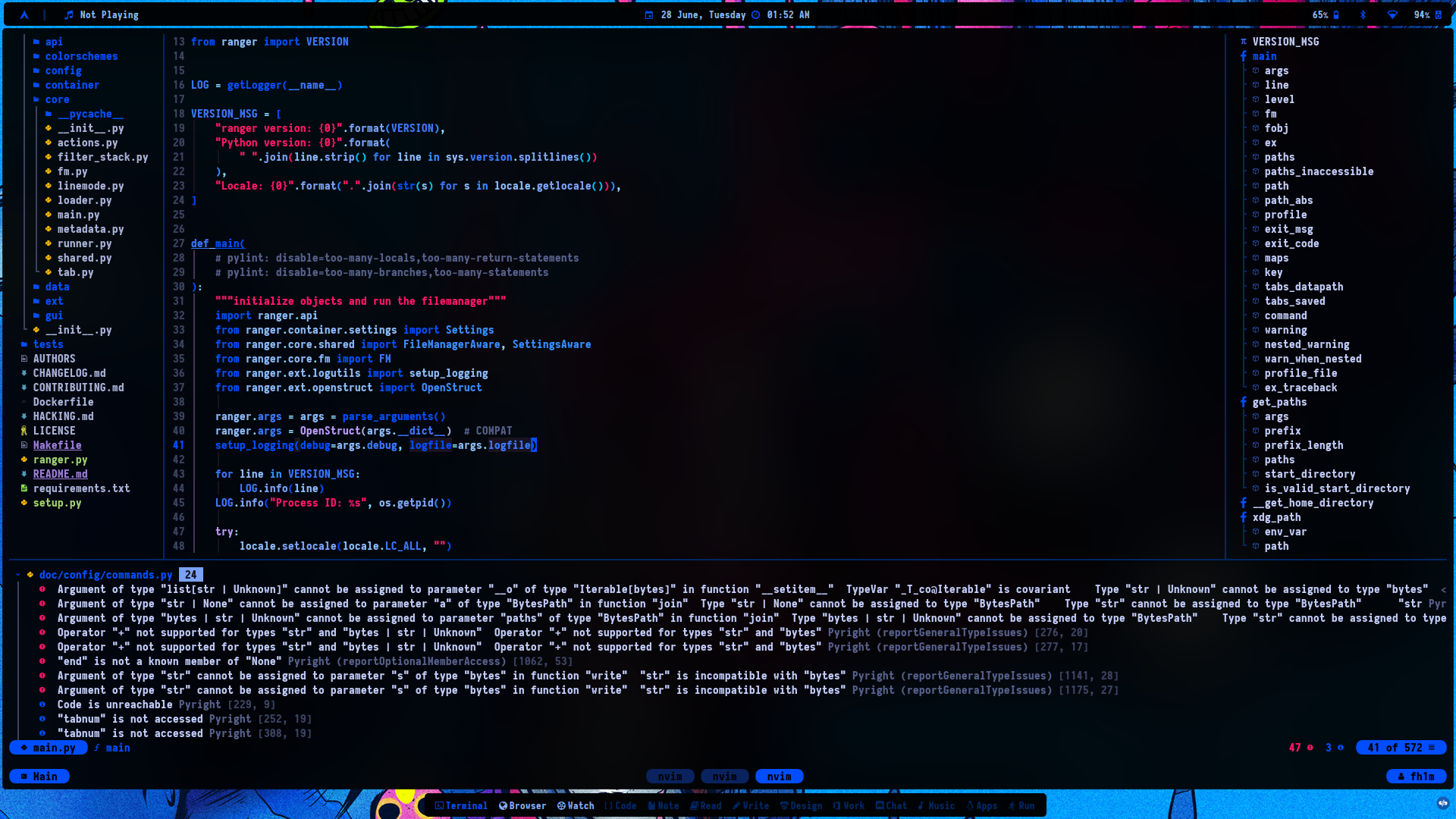Switch to the first nvim tab
1456x819 pixels.
coord(670,777)
